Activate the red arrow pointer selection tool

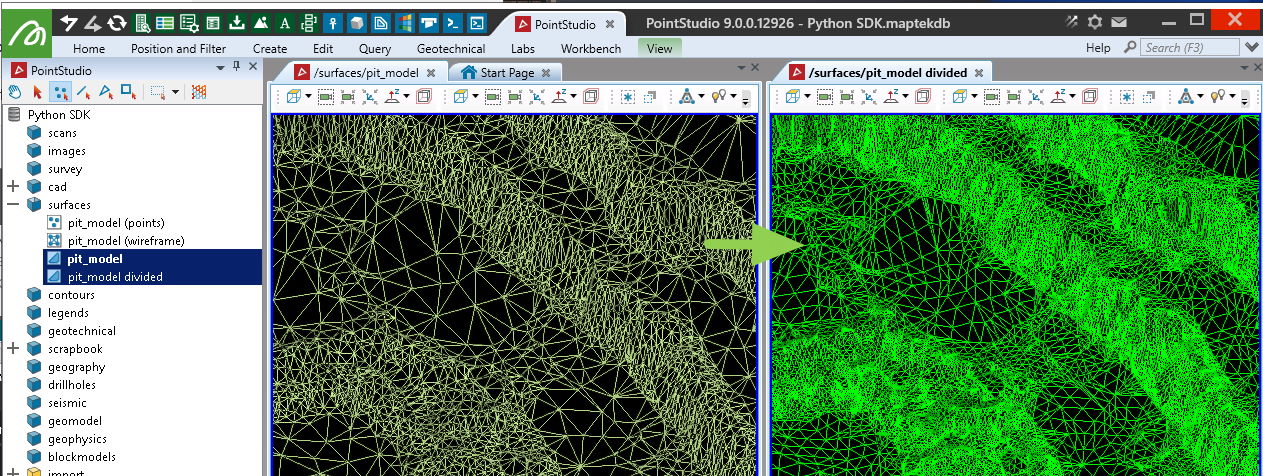tap(38, 91)
